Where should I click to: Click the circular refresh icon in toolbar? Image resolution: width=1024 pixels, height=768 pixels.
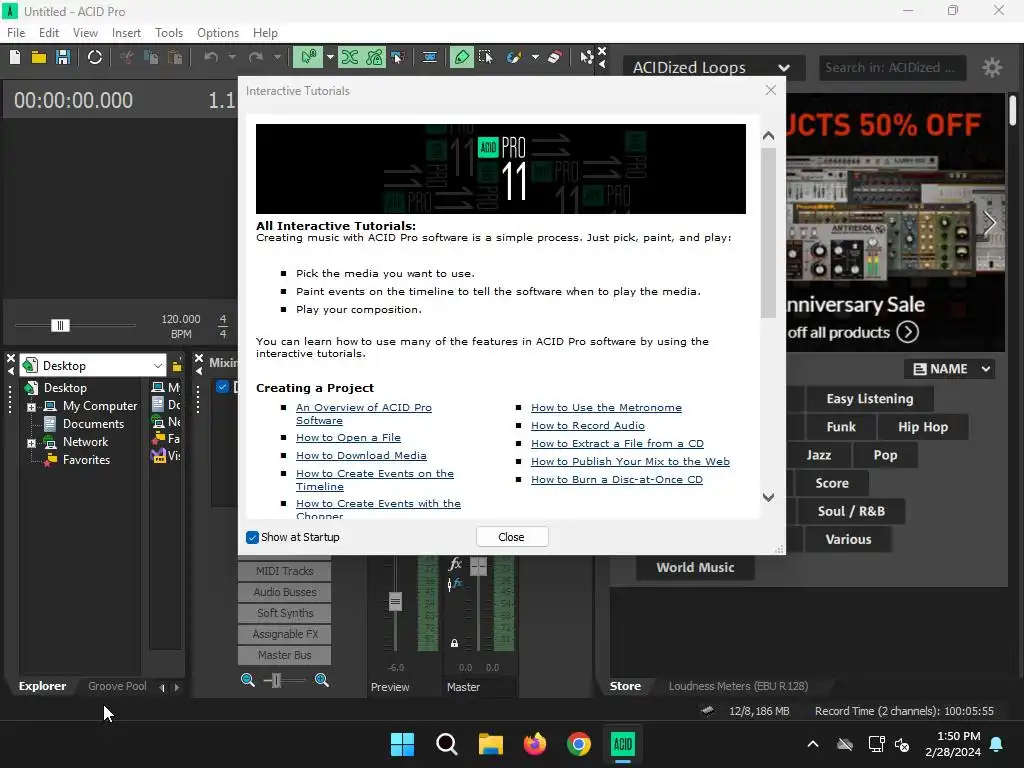tap(95, 57)
